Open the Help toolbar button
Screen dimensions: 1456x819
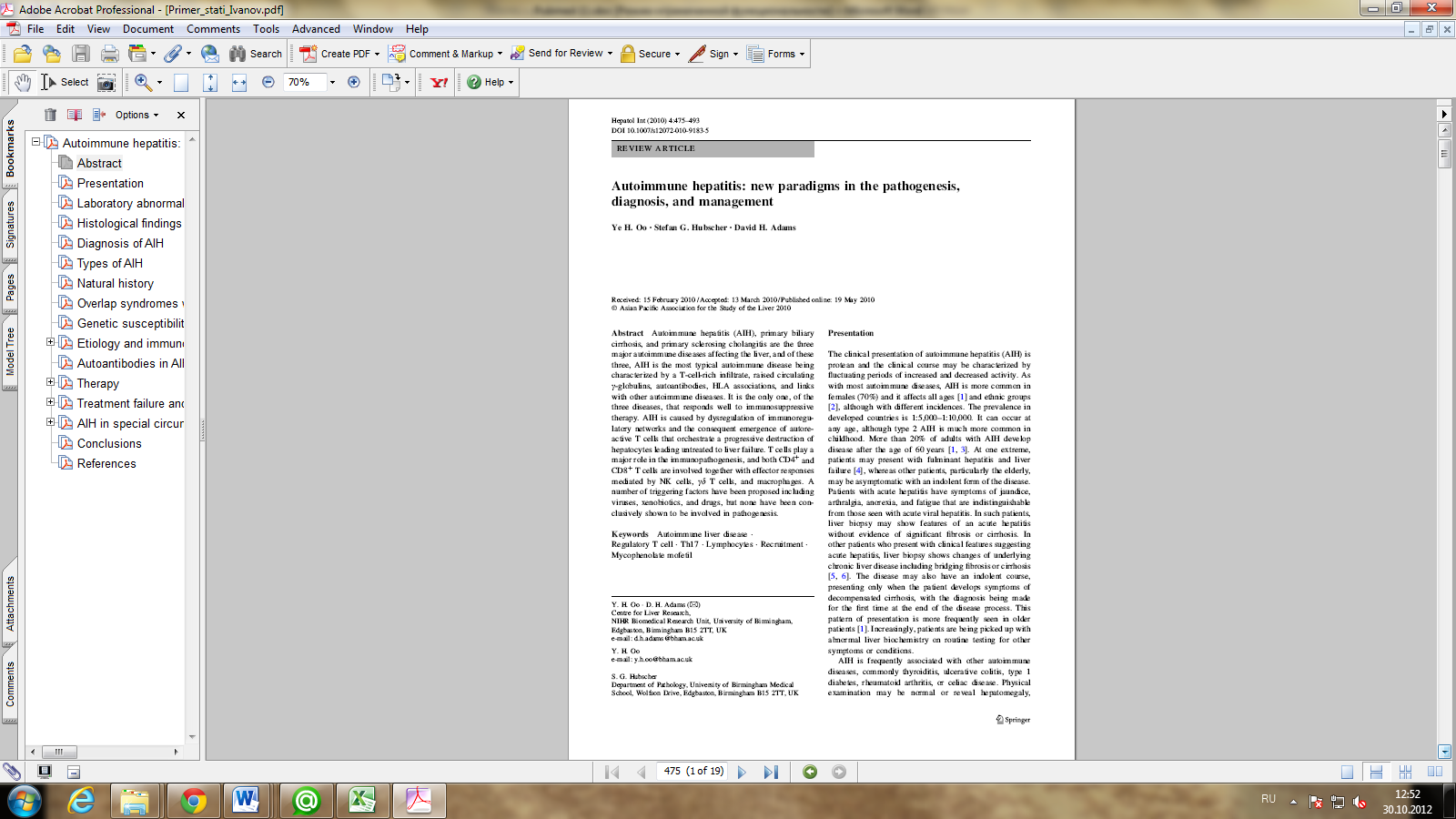490,82
